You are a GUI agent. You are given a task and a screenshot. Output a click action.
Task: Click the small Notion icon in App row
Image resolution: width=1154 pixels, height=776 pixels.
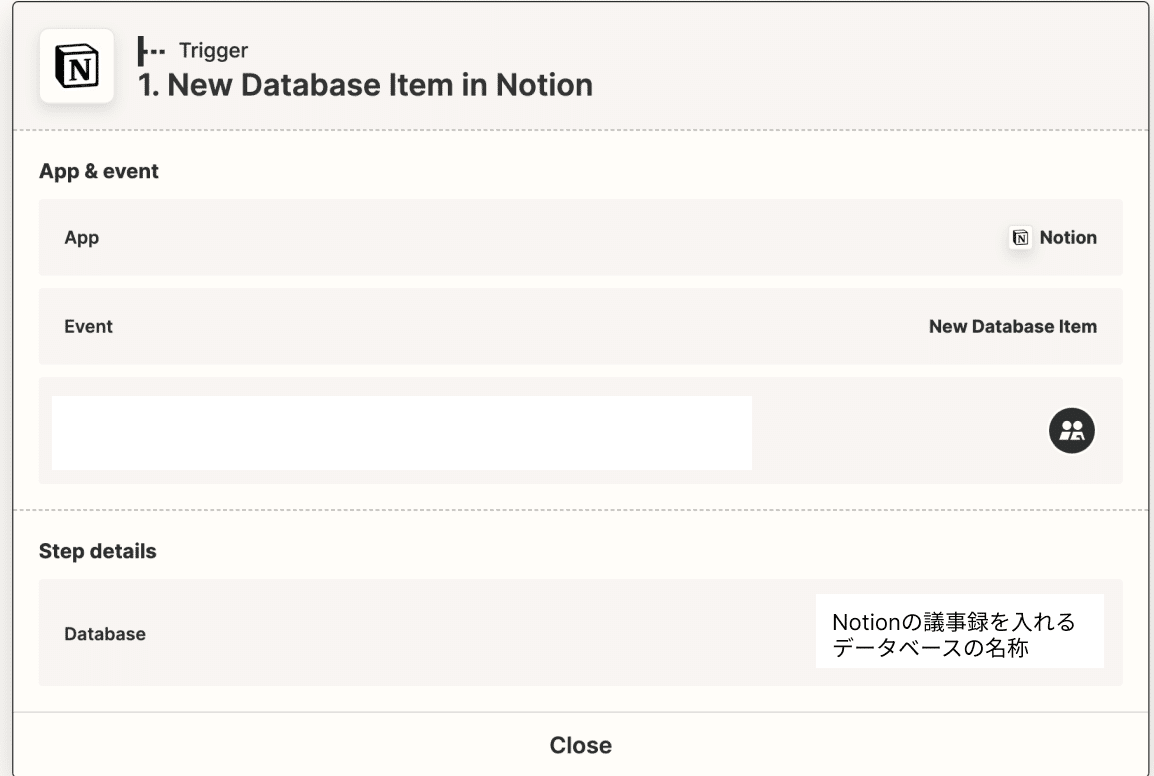click(1020, 238)
